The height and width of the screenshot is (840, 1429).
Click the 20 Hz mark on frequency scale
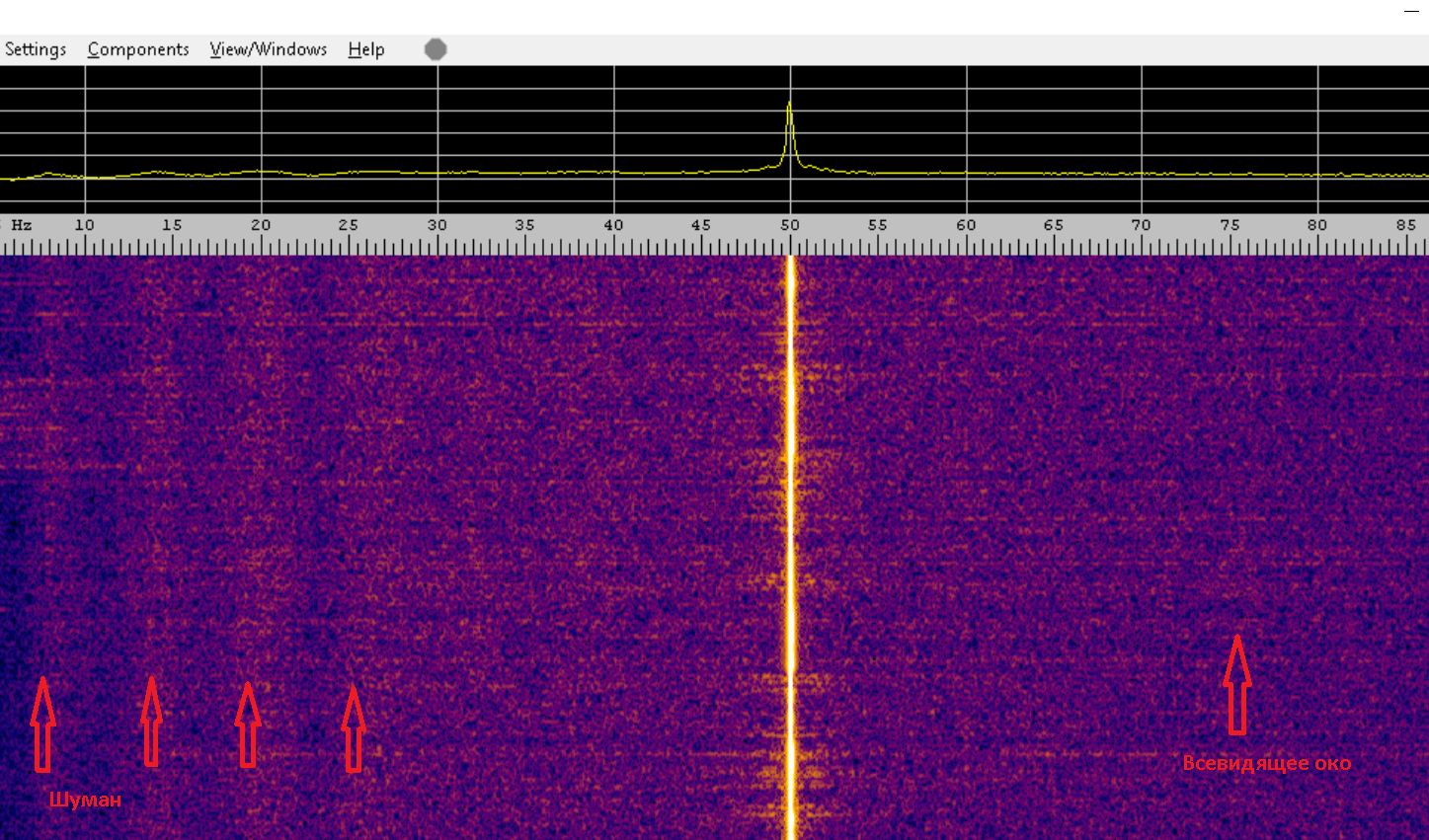pos(261,225)
